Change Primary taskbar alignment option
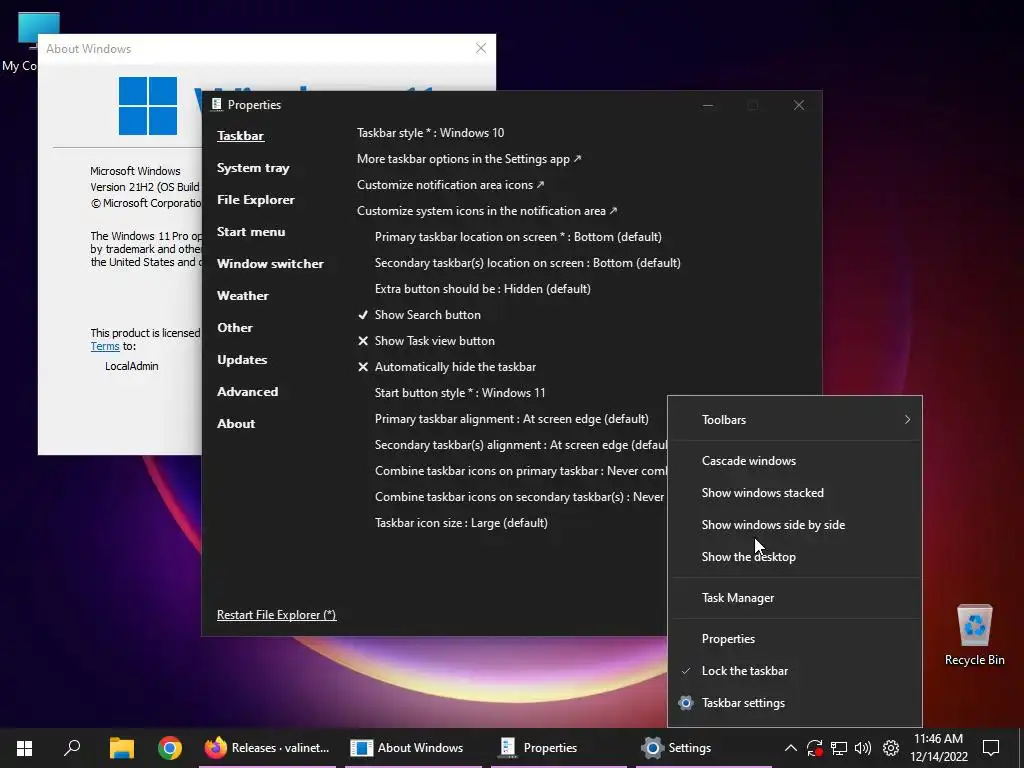The height and width of the screenshot is (768, 1024). 511,419
